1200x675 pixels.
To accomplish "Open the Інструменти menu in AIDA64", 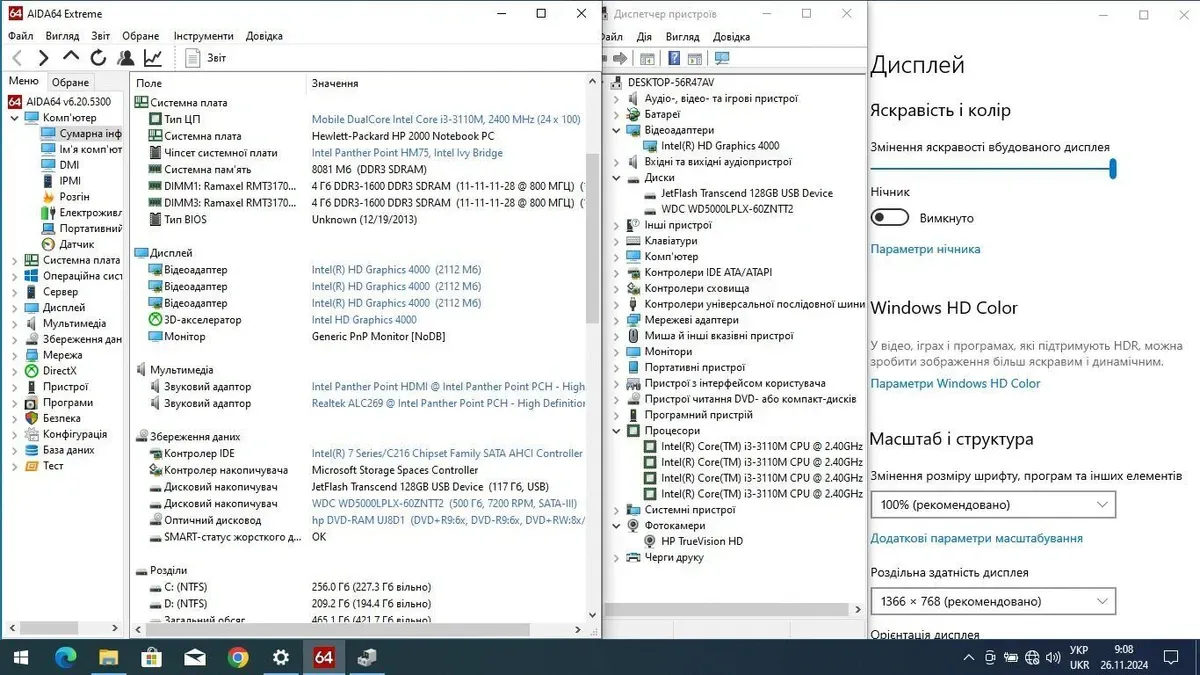I will (x=203, y=36).
